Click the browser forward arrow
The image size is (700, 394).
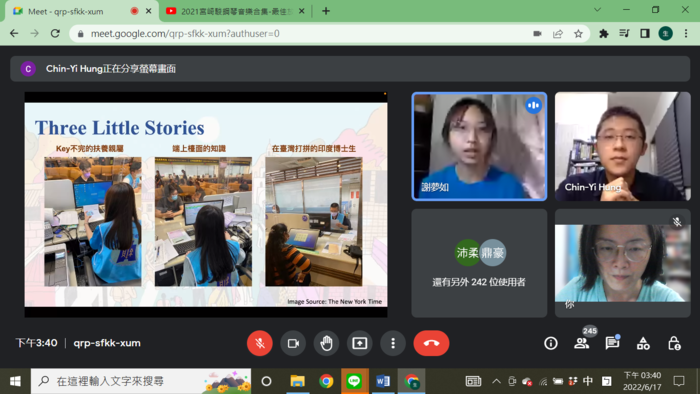[34, 33]
